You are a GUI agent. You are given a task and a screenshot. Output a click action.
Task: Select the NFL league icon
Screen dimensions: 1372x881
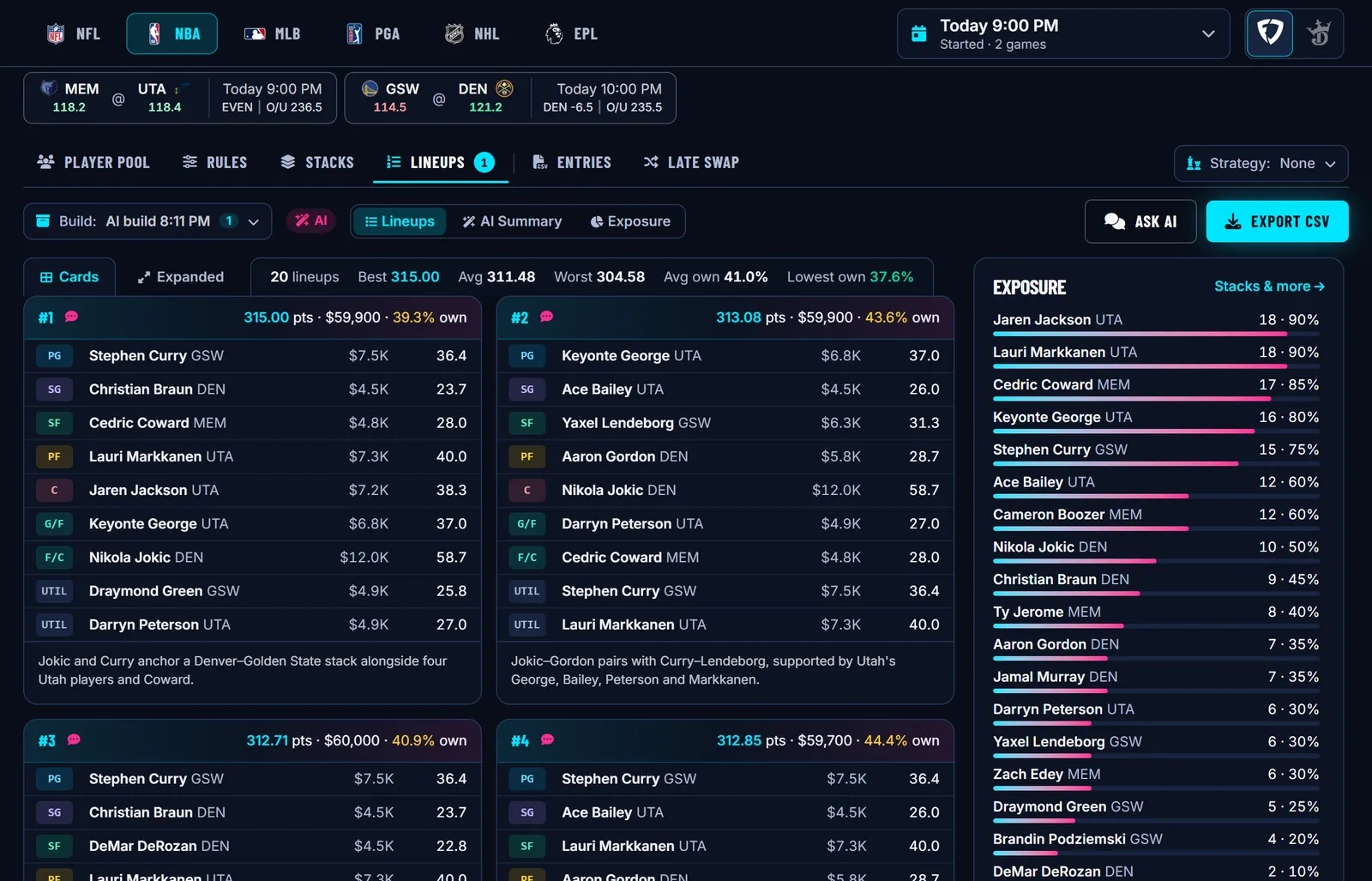pyautogui.click(x=56, y=34)
